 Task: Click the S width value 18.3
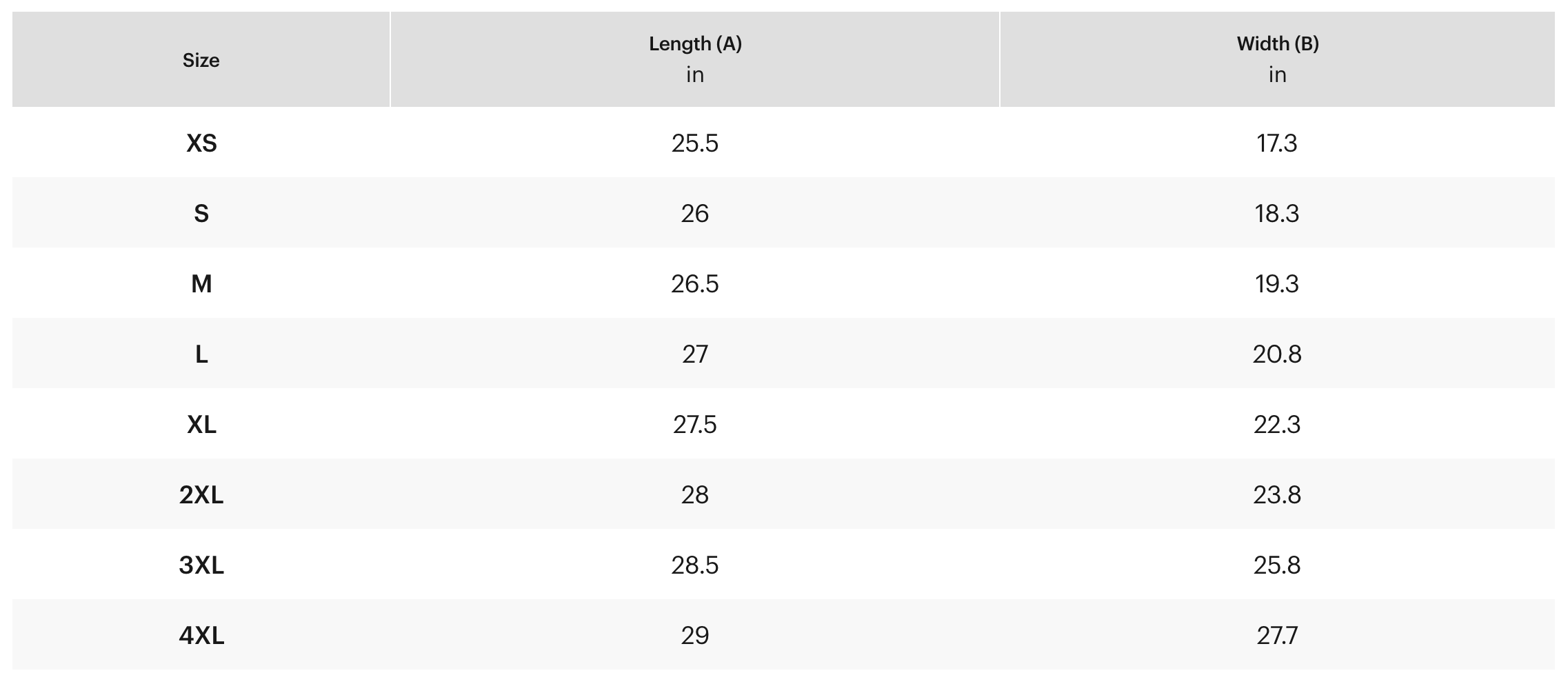coord(1277,214)
